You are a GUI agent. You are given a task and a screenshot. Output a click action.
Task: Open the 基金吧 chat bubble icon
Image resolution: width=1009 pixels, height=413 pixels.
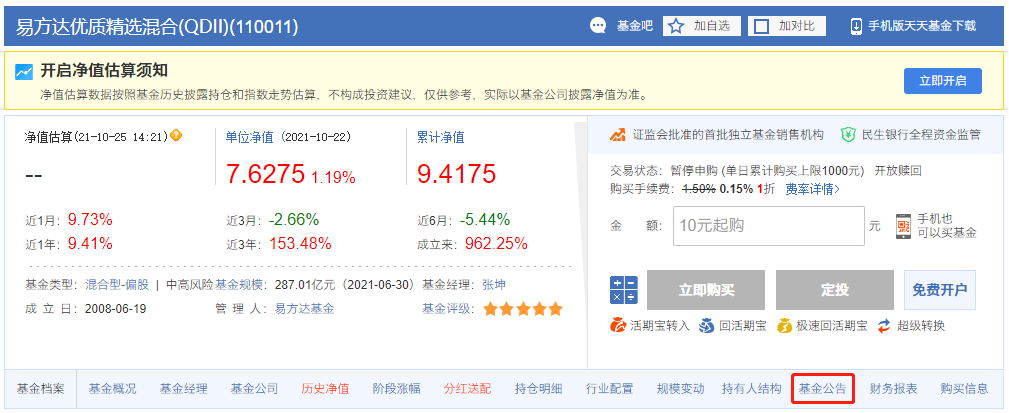click(x=598, y=26)
